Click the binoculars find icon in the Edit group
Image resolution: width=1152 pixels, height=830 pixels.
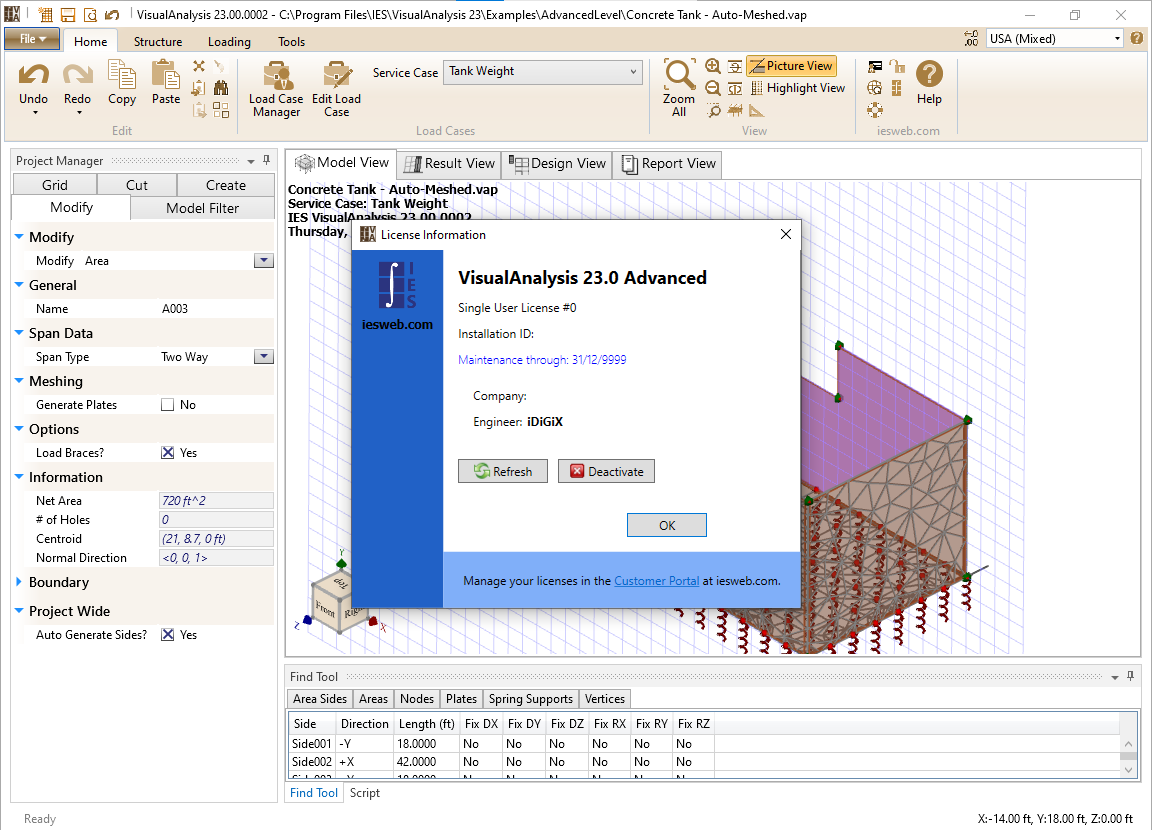pyautogui.click(x=220, y=88)
